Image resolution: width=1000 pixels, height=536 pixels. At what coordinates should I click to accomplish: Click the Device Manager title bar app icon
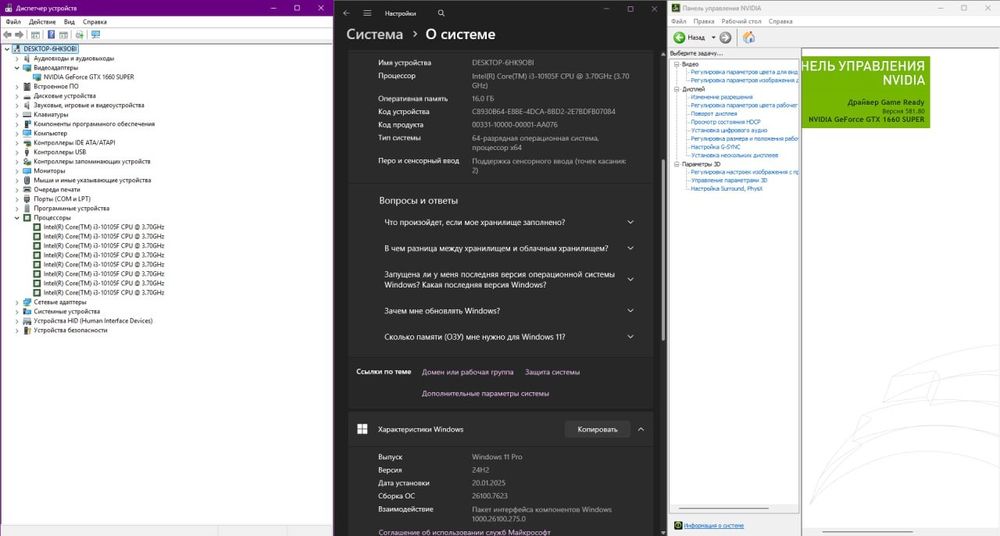7,8
